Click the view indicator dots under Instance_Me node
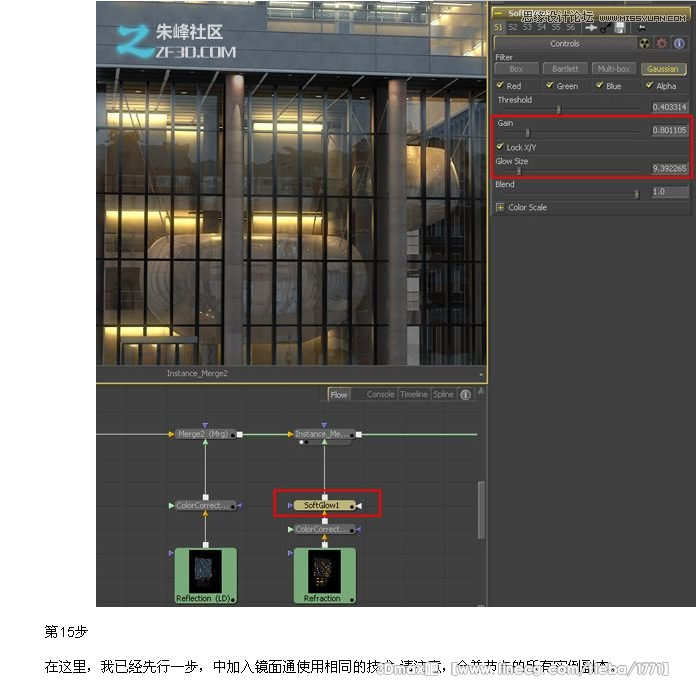 pos(304,442)
